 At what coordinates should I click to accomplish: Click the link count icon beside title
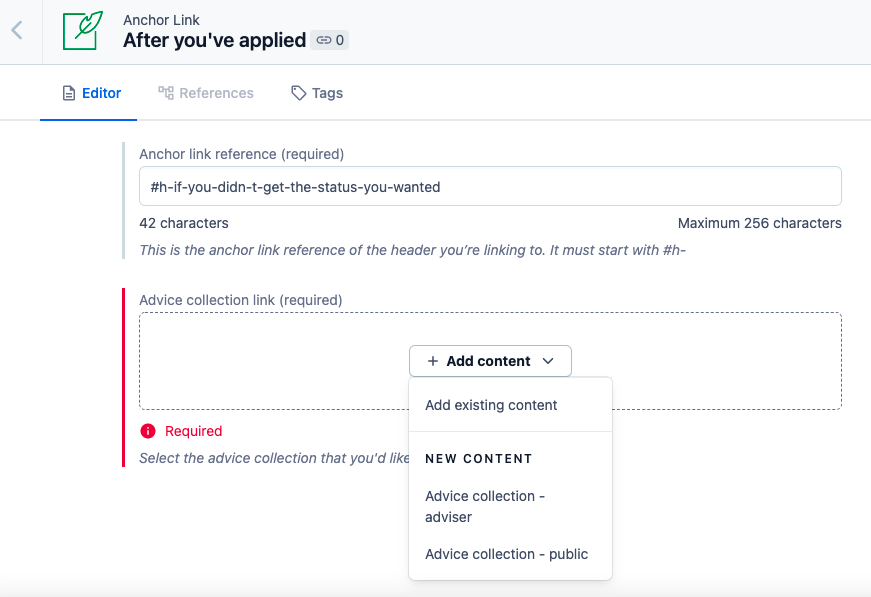(x=323, y=41)
